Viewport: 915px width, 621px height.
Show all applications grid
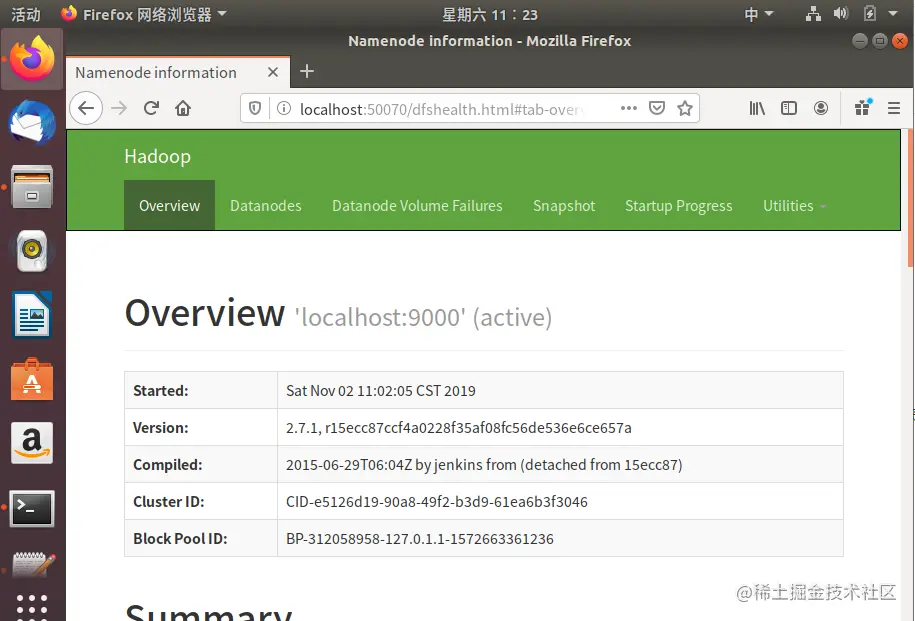(x=32, y=607)
